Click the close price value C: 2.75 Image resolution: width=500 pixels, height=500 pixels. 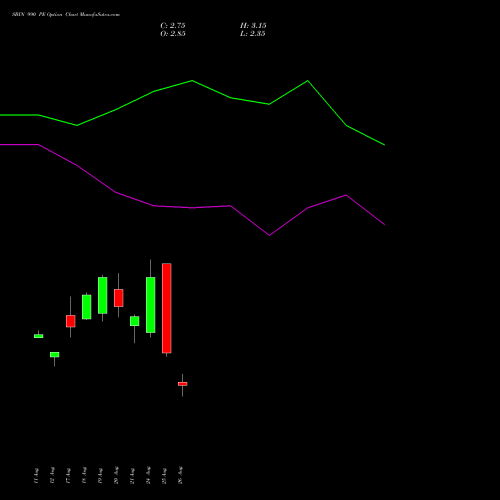tap(173, 26)
